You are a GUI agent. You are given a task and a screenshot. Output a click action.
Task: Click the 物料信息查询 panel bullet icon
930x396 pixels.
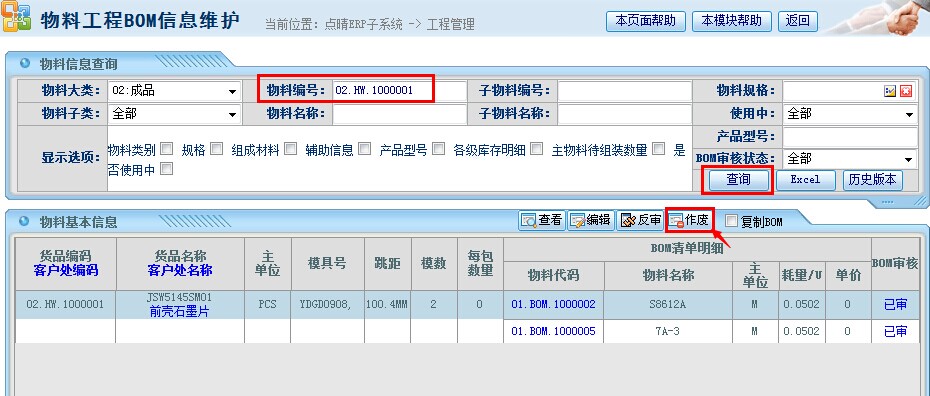tap(24, 63)
